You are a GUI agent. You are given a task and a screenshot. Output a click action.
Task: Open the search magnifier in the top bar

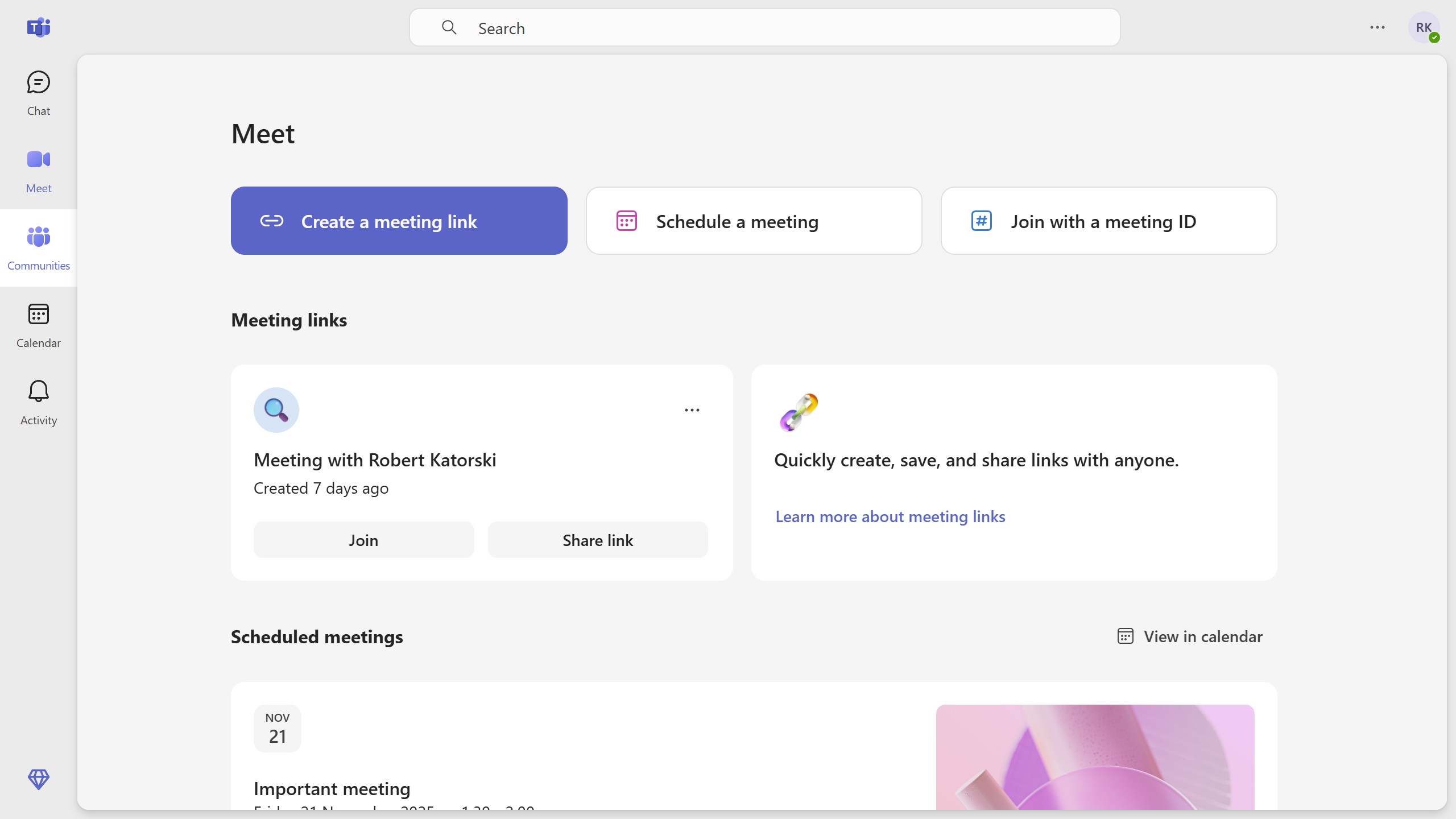(x=450, y=27)
